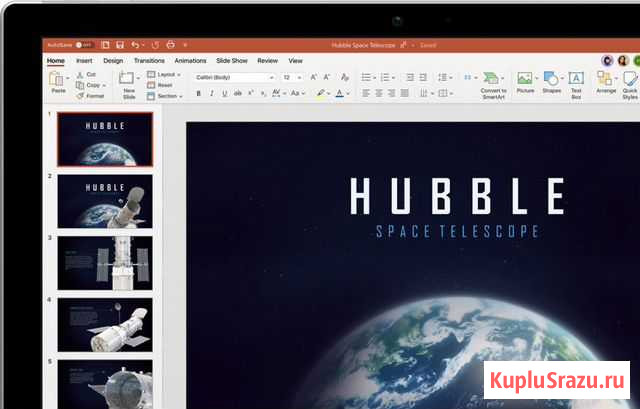Click the Paste button

pos(58,83)
